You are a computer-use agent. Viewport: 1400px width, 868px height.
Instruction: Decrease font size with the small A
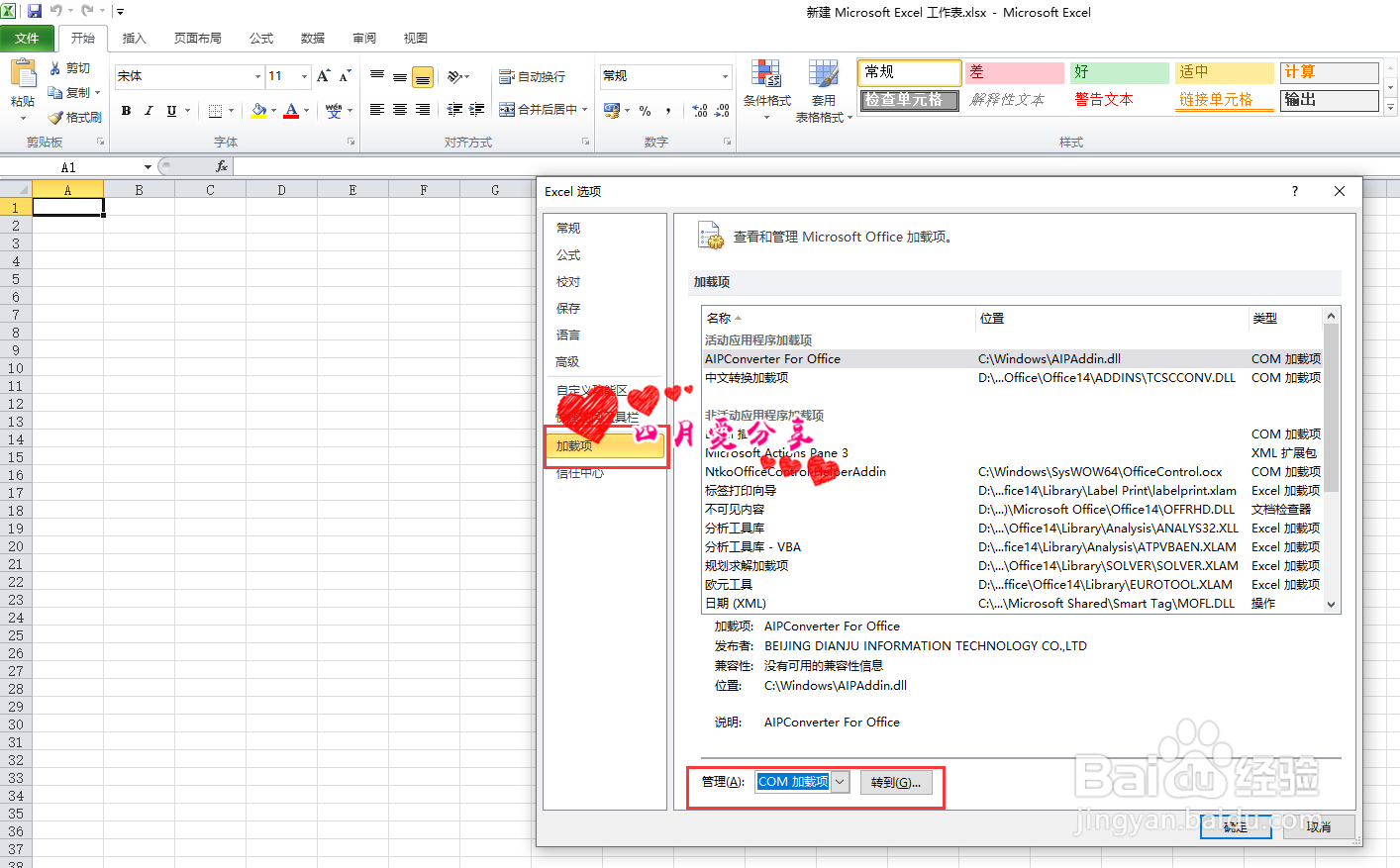coord(346,76)
